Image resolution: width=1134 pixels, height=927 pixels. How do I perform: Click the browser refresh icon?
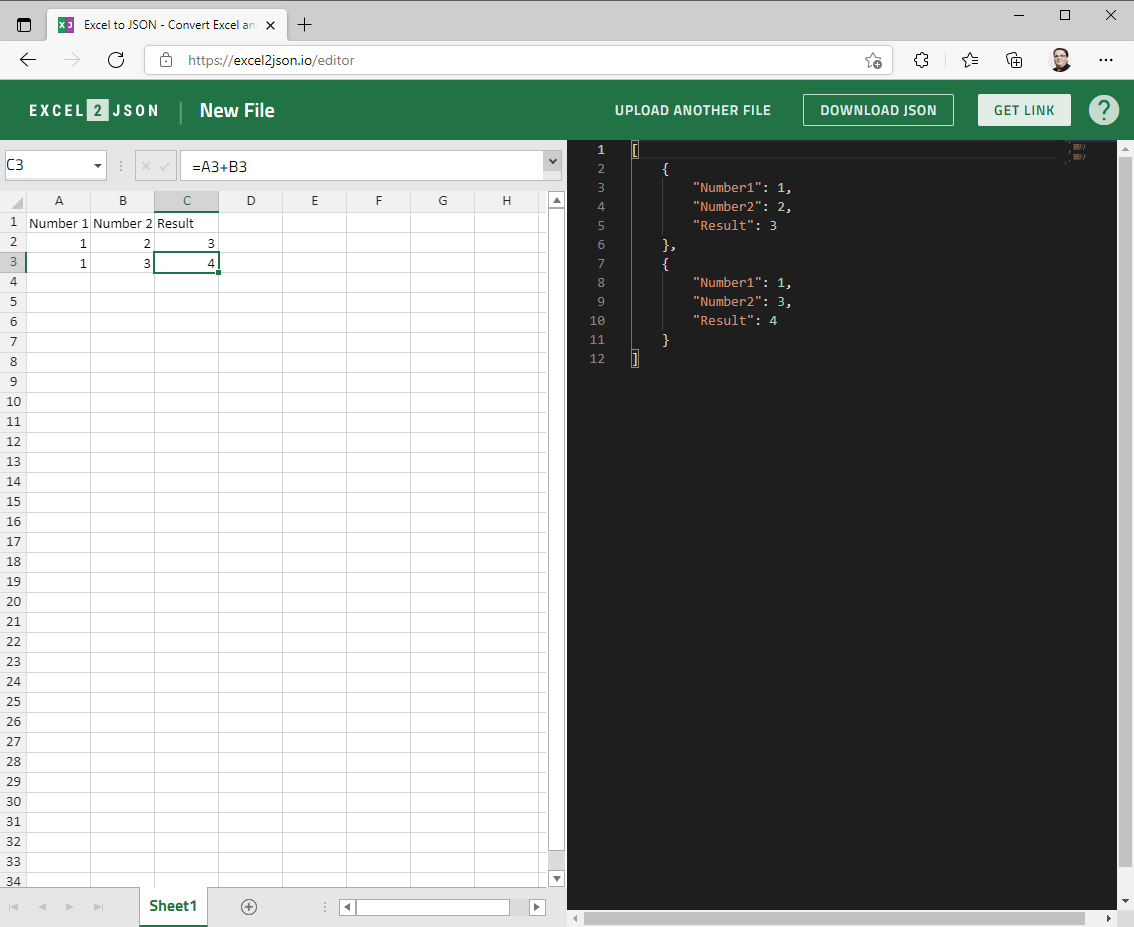115,60
